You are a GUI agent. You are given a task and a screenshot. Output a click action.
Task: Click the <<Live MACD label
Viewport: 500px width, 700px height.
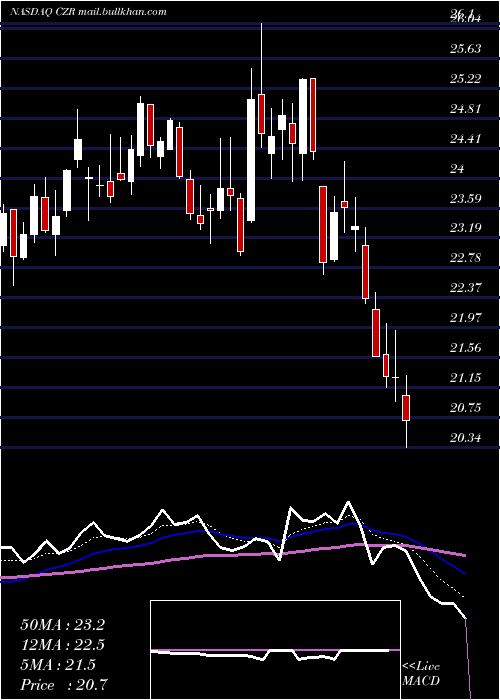point(421,673)
